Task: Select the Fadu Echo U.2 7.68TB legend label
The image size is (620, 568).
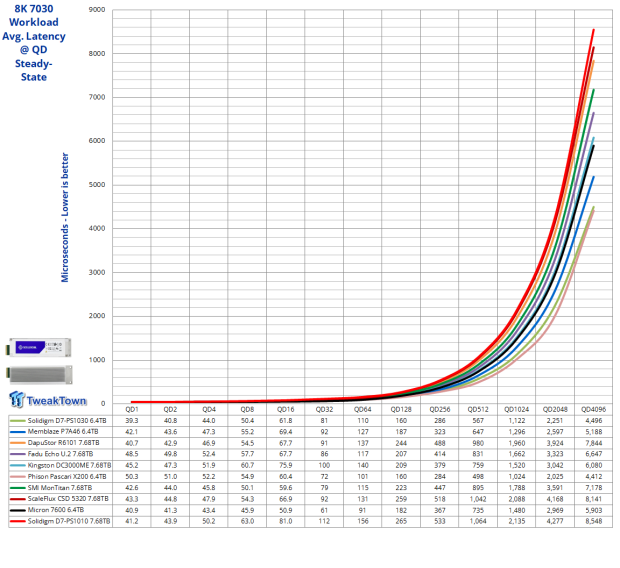Action: pos(60,454)
